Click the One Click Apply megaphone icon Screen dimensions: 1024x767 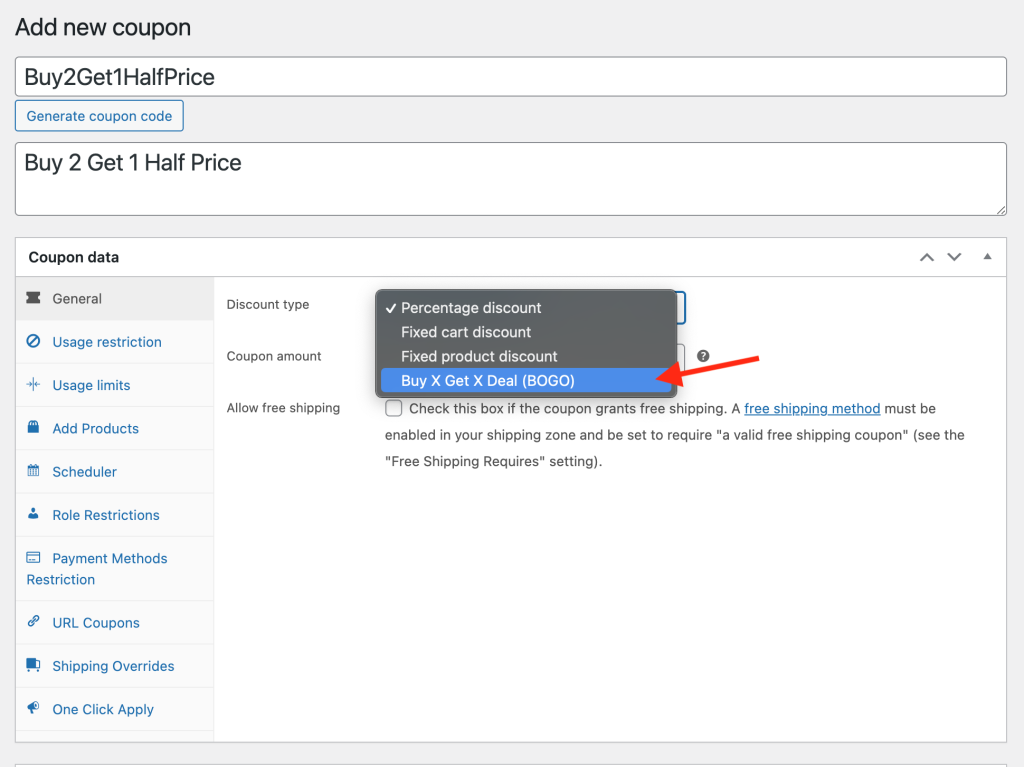tap(33, 708)
